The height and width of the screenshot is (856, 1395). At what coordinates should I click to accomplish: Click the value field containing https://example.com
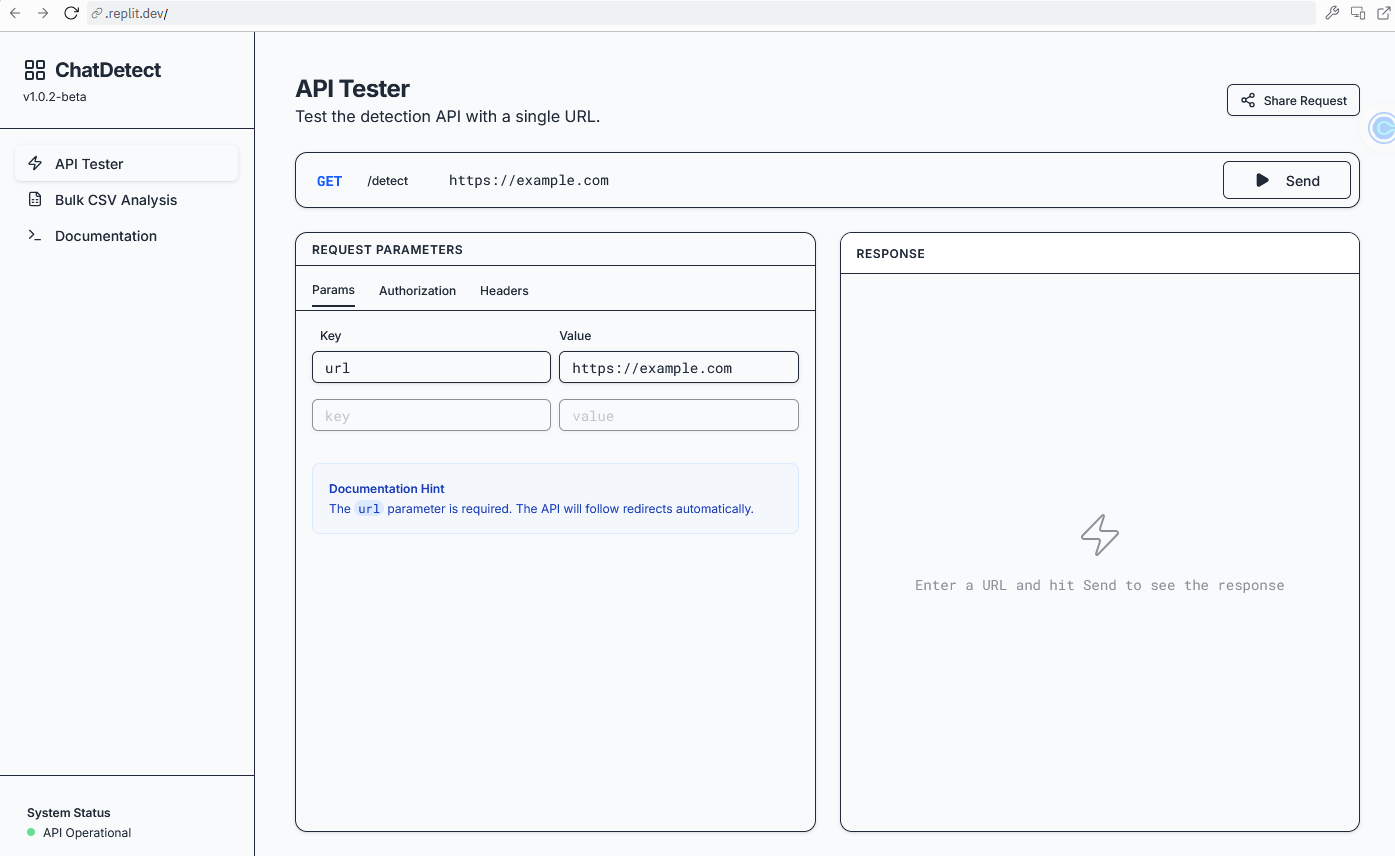click(x=678, y=367)
